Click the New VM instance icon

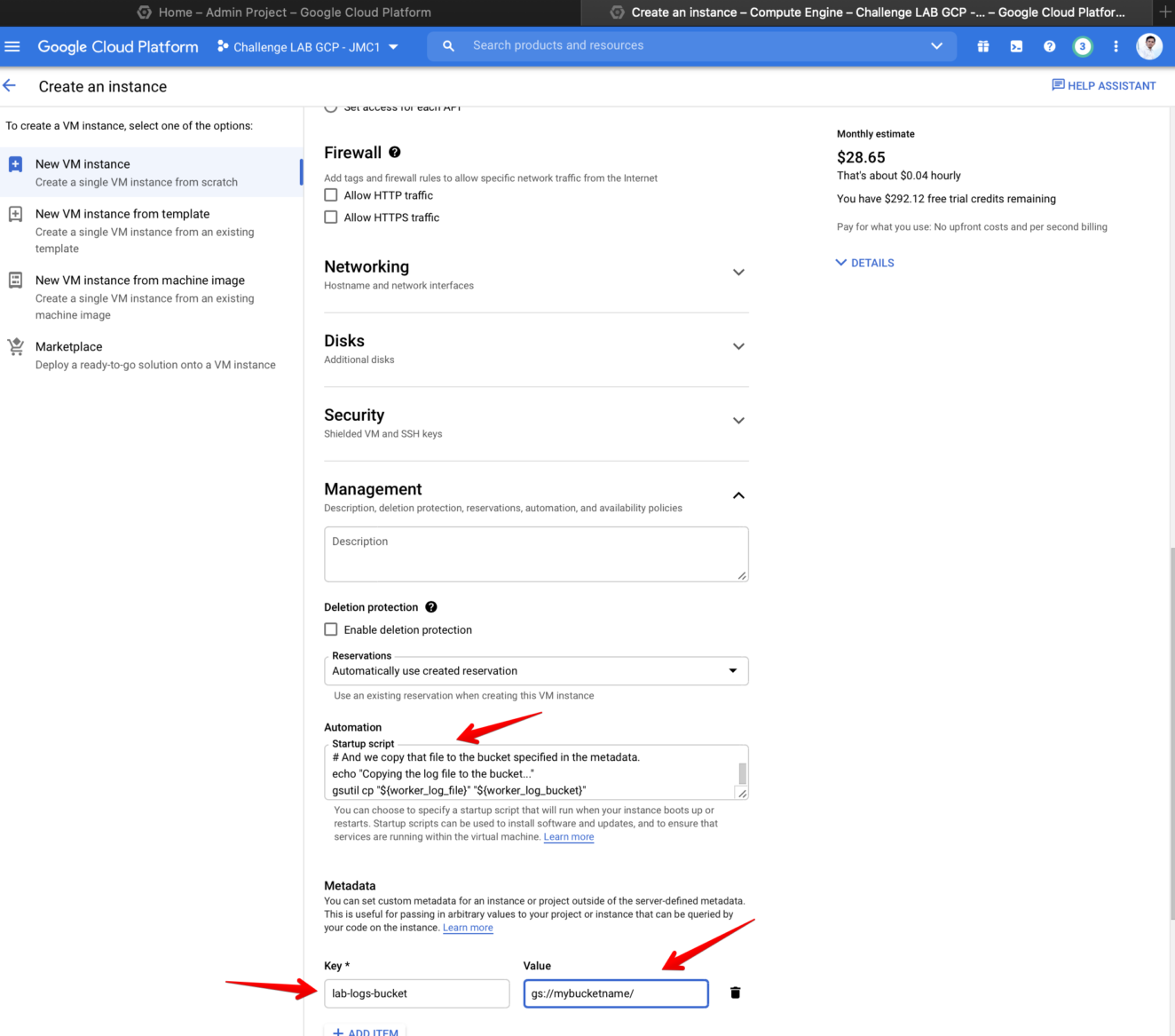tap(15, 164)
